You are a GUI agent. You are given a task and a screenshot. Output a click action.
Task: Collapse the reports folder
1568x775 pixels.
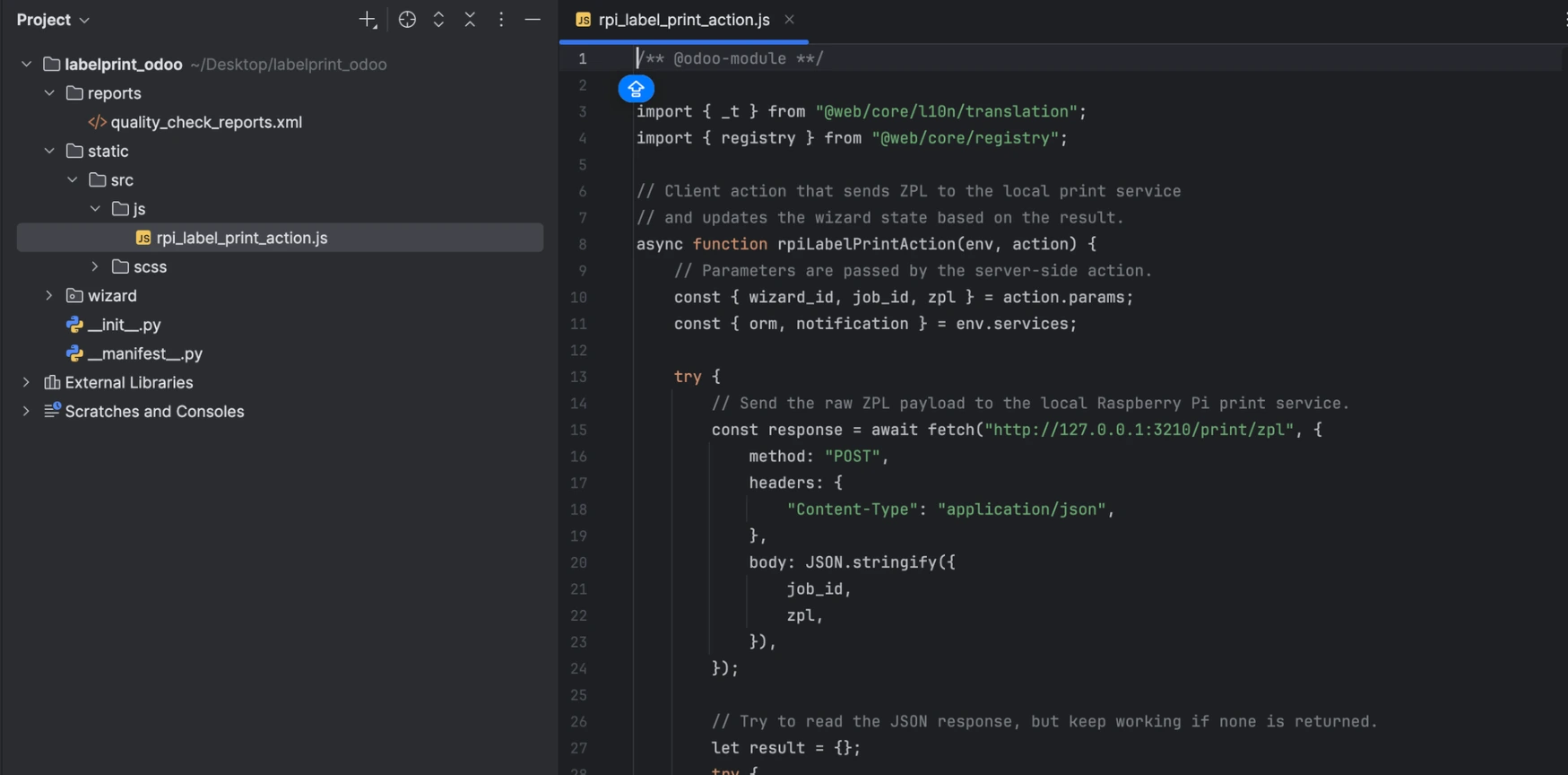click(x=49, y=93)
